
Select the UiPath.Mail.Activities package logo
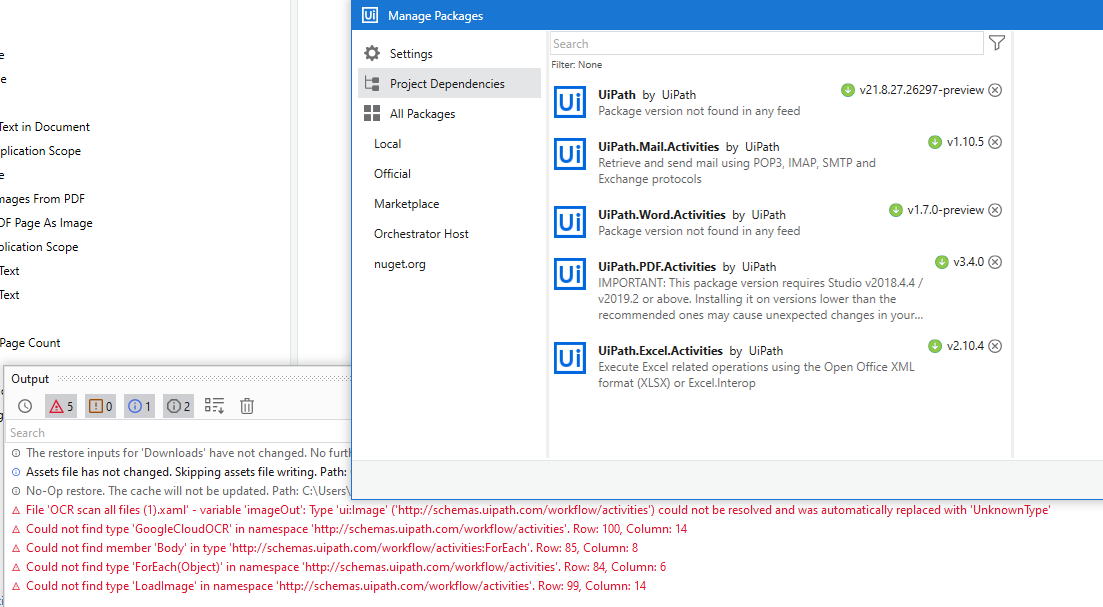(x=570, y=154)
